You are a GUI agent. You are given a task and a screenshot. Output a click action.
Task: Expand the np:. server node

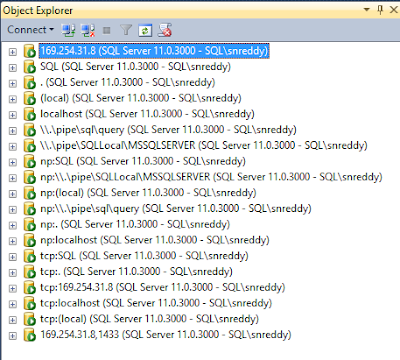click(x=13, y=225)
